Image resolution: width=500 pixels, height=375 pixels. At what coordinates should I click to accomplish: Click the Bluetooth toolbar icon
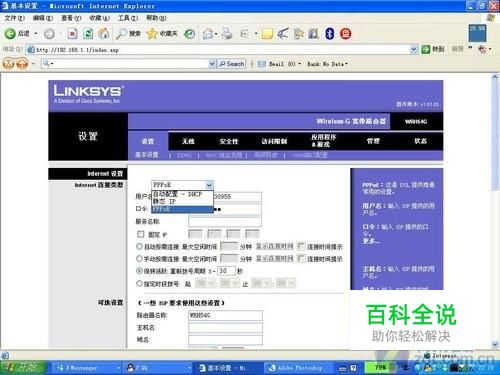click(x=330, y=34)
